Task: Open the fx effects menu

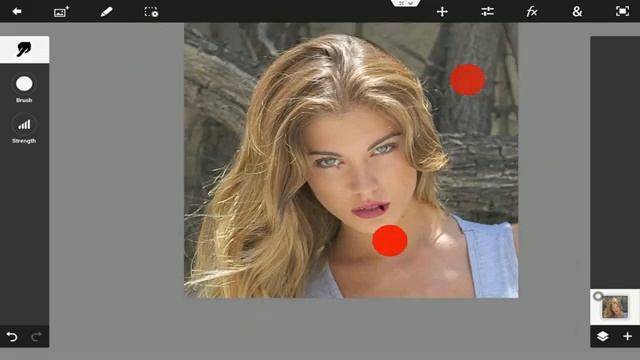Action: pyautogui.click(x=532, y=11)
